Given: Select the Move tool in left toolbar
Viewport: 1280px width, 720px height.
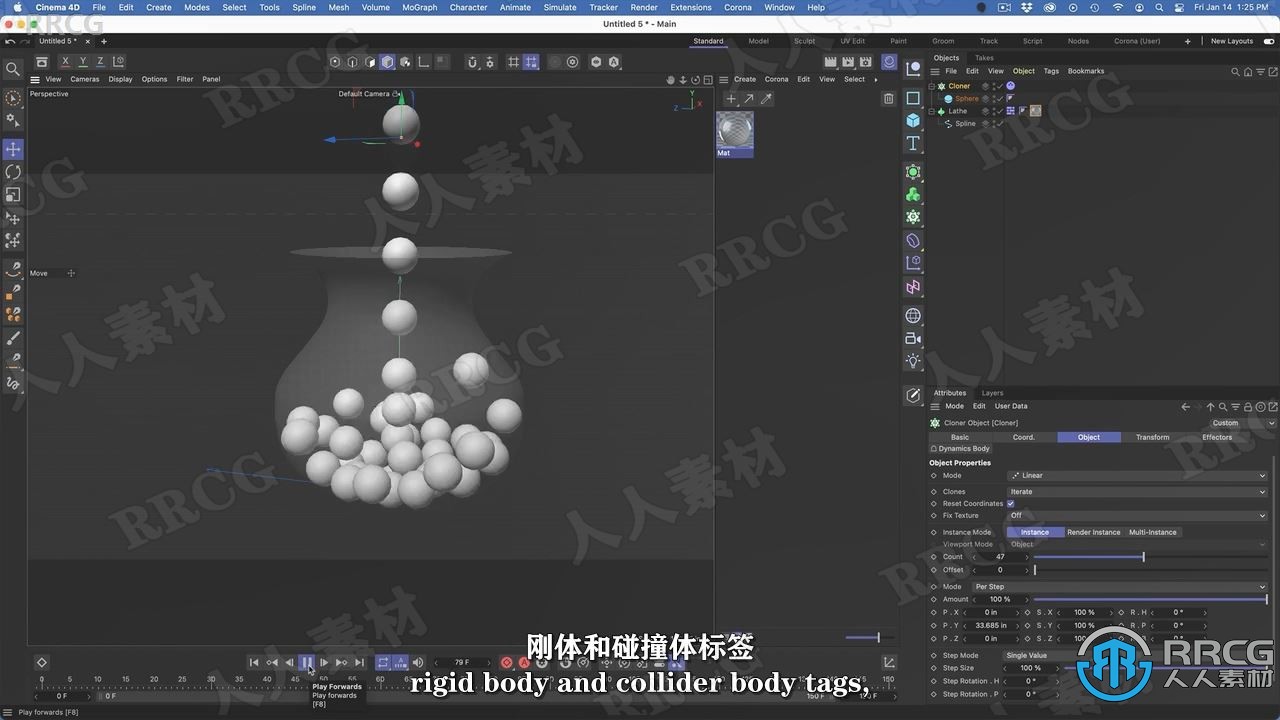Looking at the screenshot, I should point(13,149).
